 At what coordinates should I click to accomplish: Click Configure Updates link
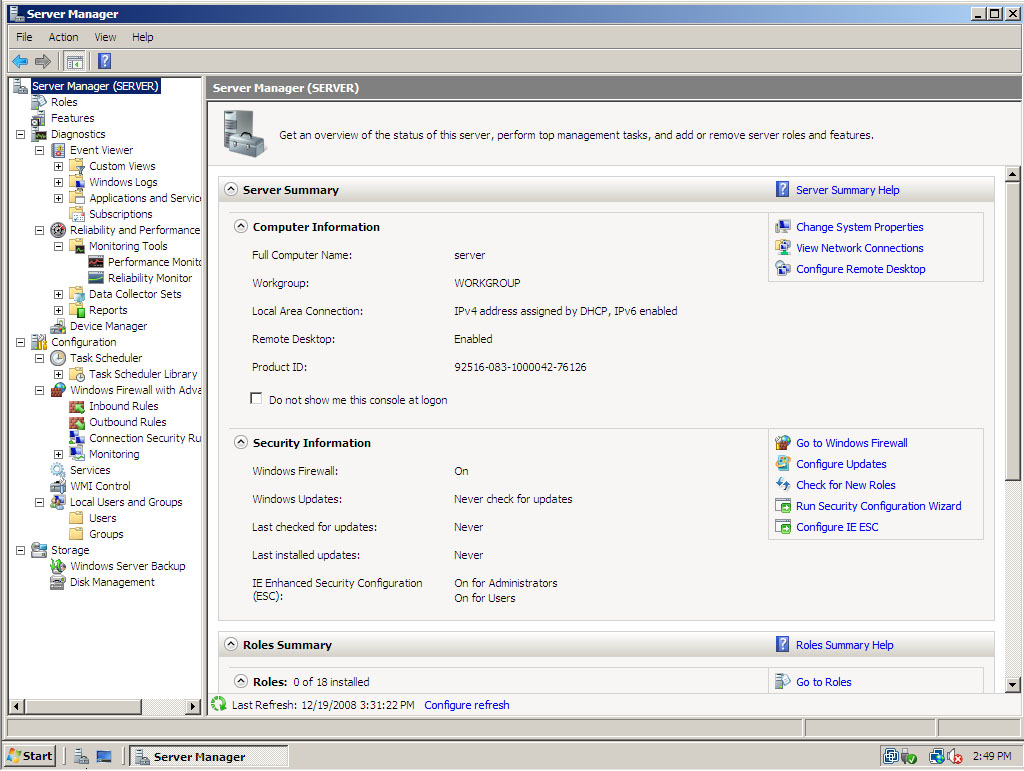click(x=841, y=464)
